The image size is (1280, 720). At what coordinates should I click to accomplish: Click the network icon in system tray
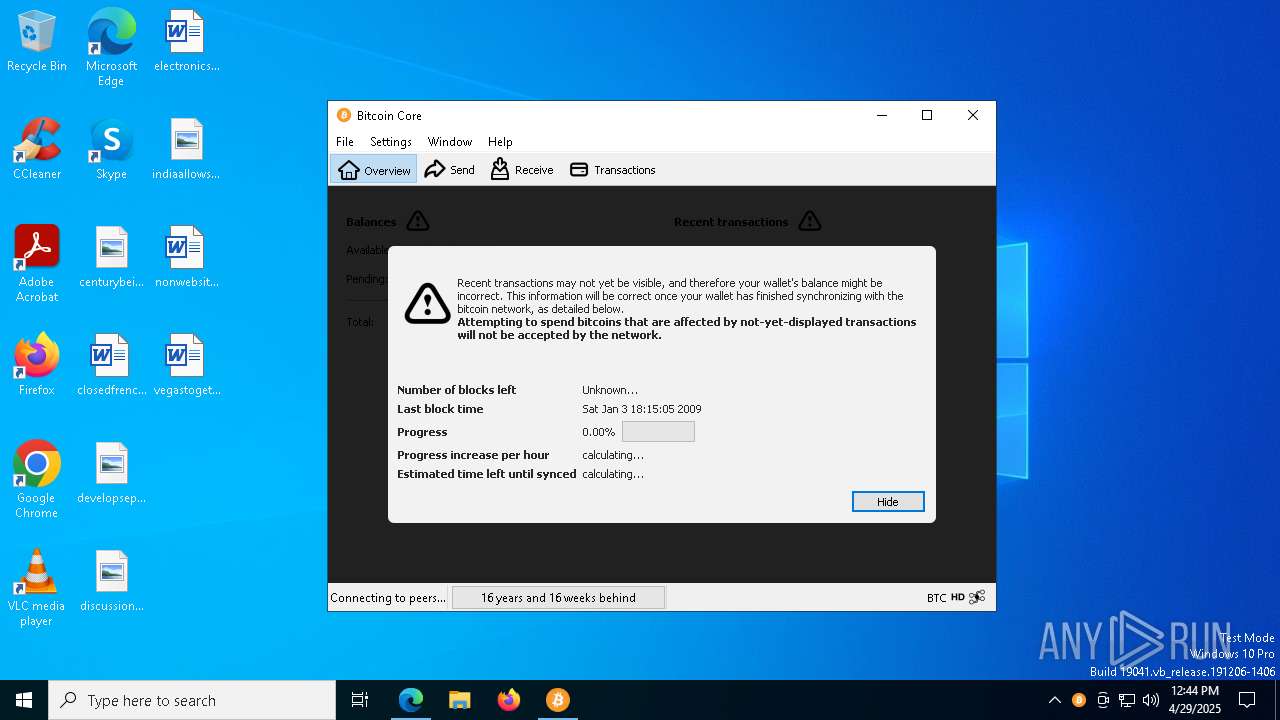(1127, 700)
